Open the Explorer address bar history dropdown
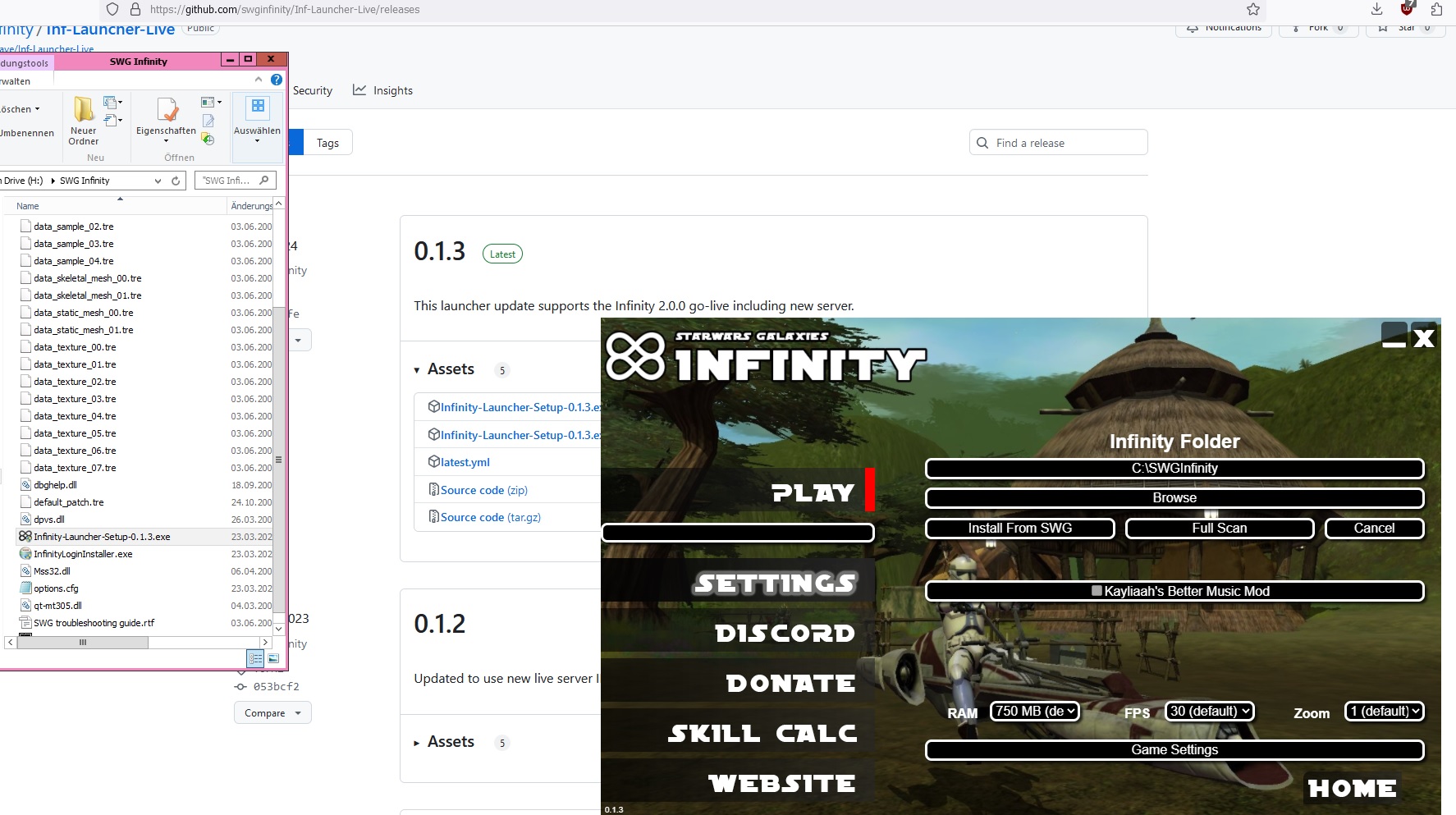 pyautogui.click(x=158, y=181)
